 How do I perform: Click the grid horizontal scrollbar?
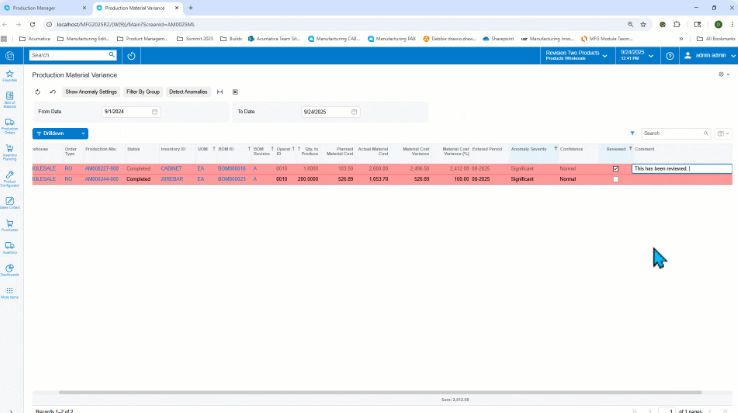pyautogui.click(x=380, y=392)
